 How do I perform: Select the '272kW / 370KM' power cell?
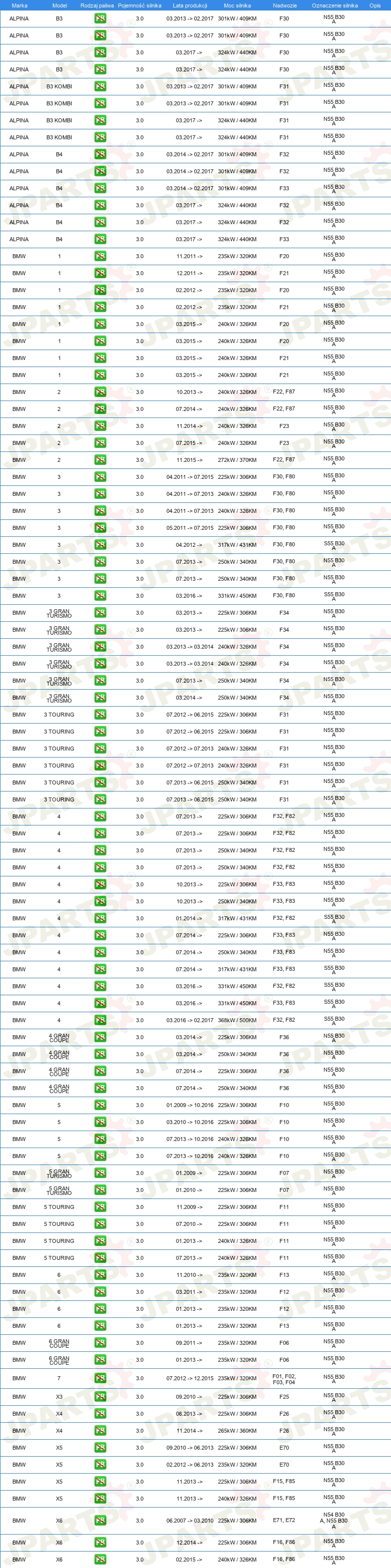[237, 460]
